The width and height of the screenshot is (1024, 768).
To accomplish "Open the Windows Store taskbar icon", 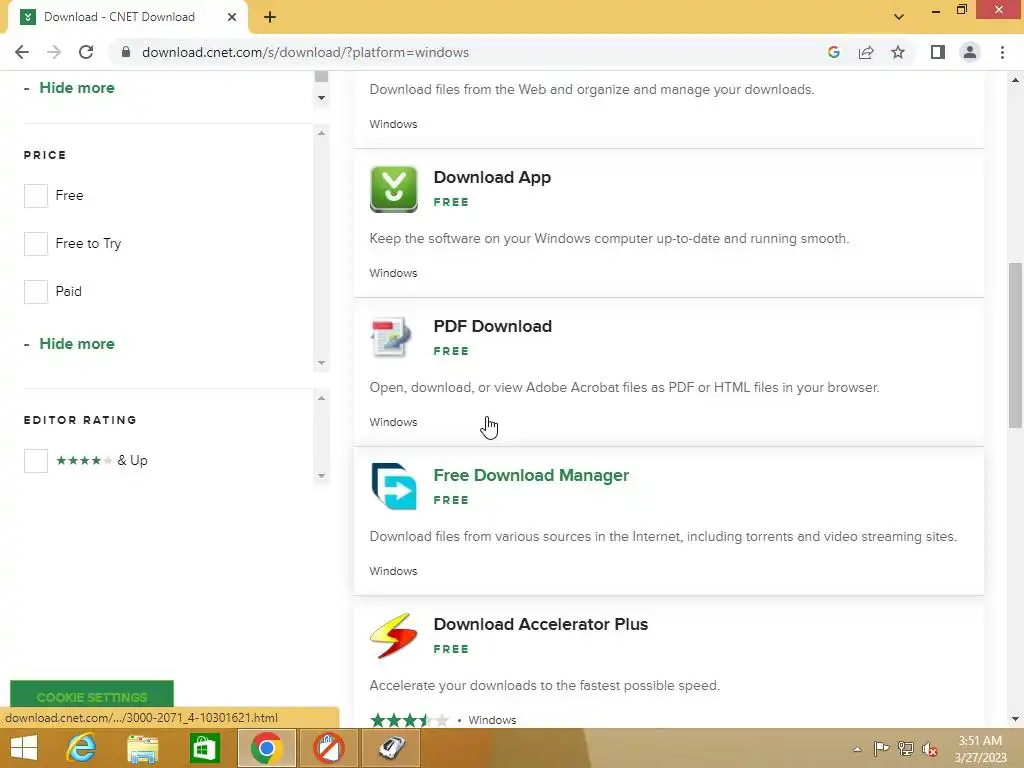I will click(x=204, y=748).
